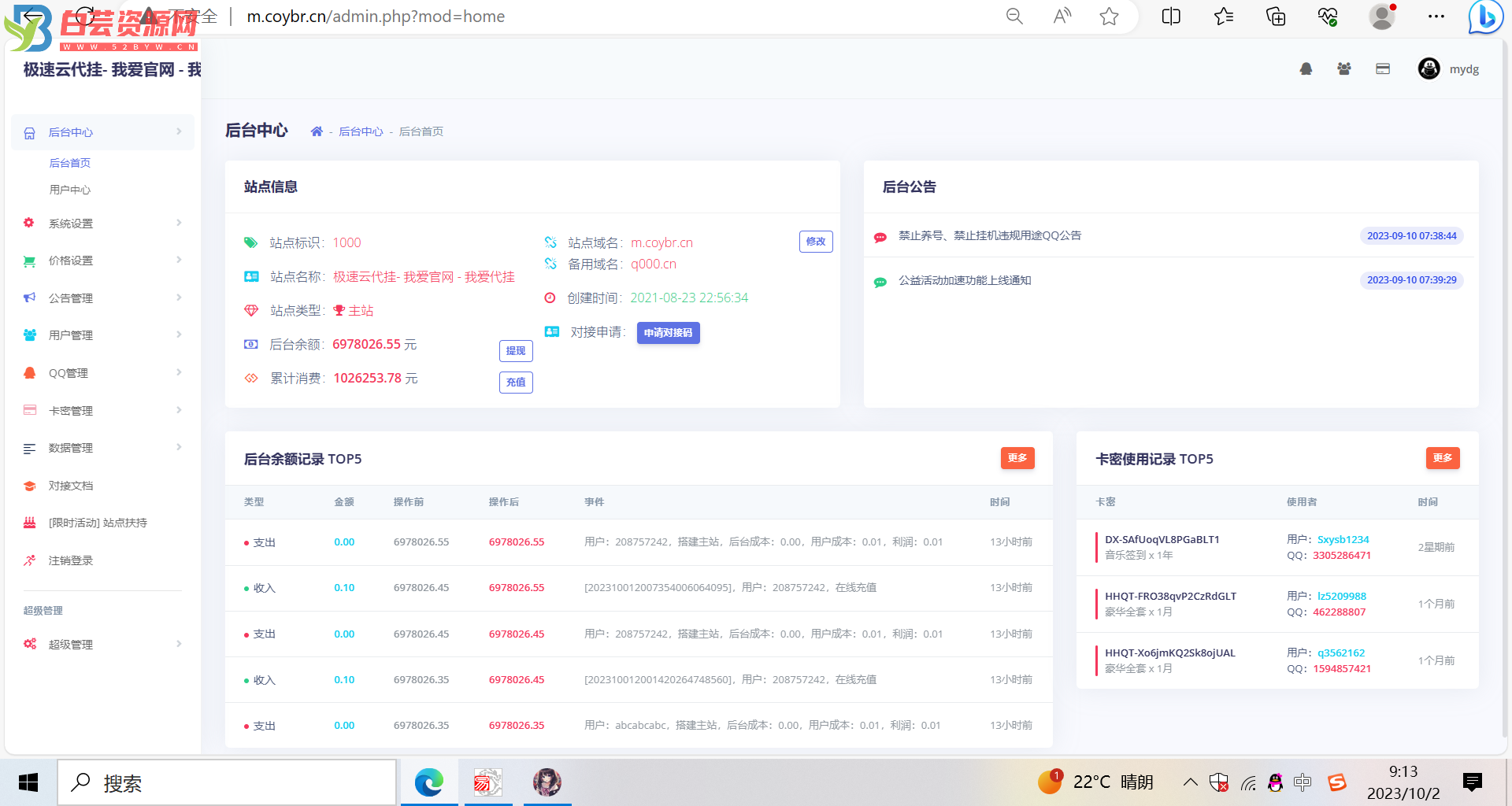Click the 修改 domain button
The height and width of the screenshot is (806, 1512).
[816, 242]
